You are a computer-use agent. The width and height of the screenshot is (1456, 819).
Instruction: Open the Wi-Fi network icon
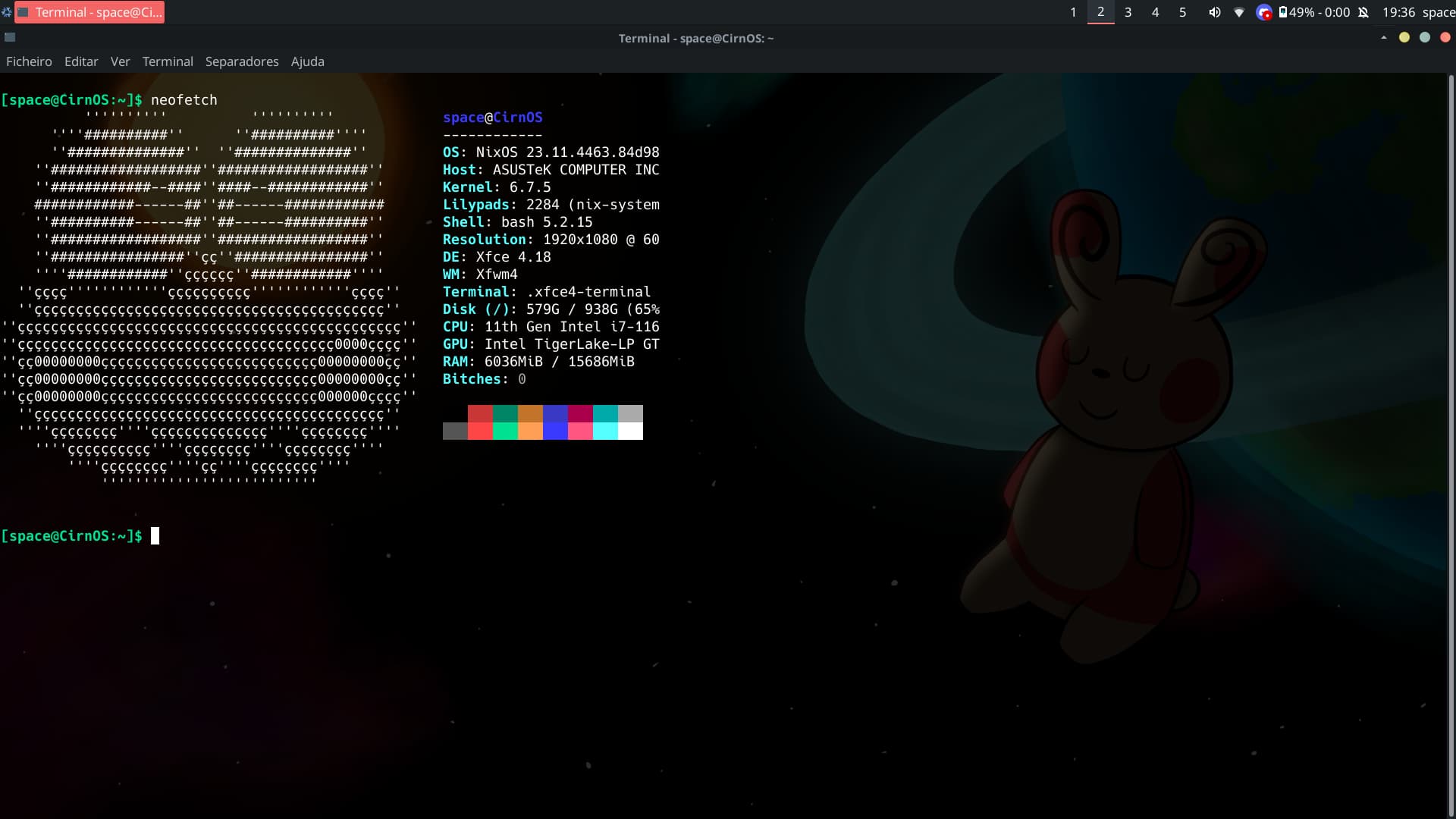coord(1239,12)
